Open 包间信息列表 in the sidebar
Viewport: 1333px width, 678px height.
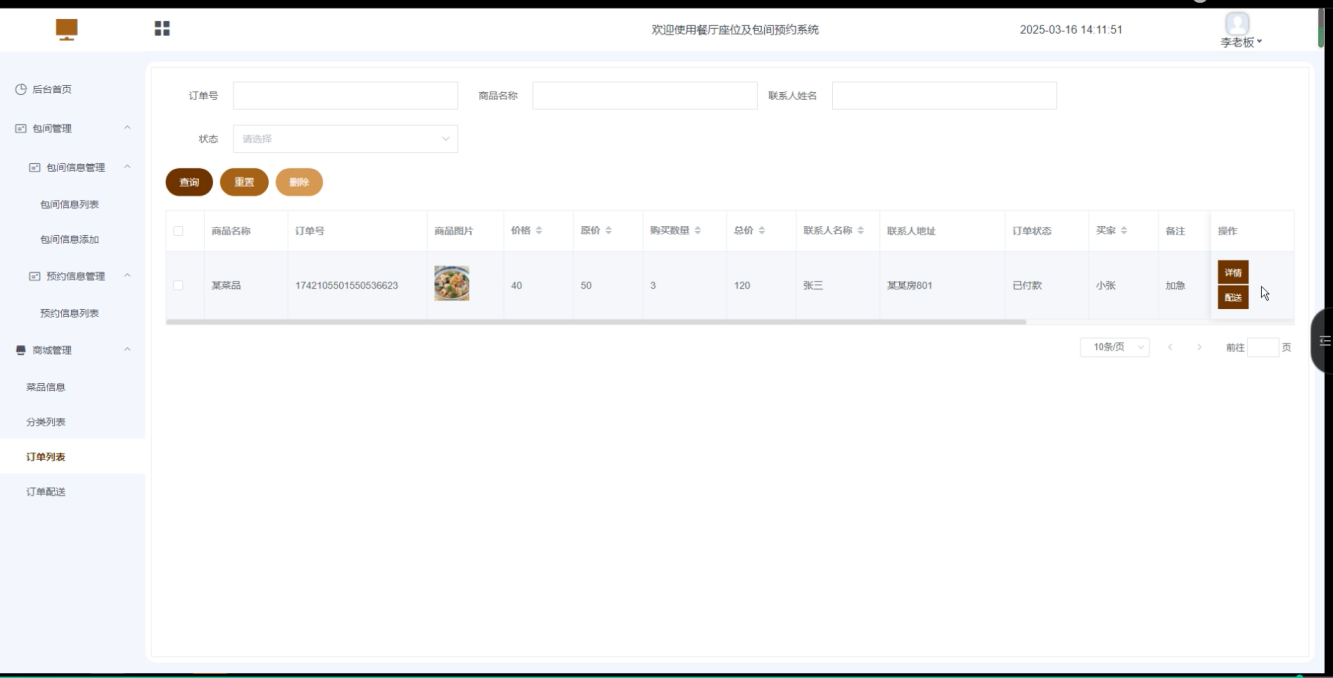click(72, 205)
